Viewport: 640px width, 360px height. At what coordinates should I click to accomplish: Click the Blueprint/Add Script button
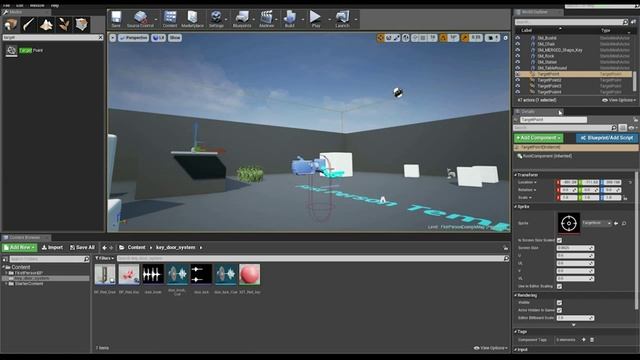coord(607,138)
